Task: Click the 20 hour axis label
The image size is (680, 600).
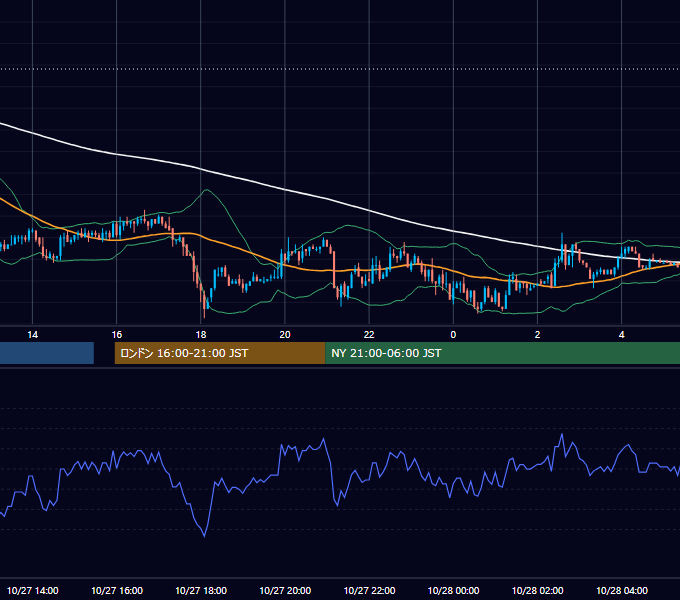Action: tap(285, 335)
